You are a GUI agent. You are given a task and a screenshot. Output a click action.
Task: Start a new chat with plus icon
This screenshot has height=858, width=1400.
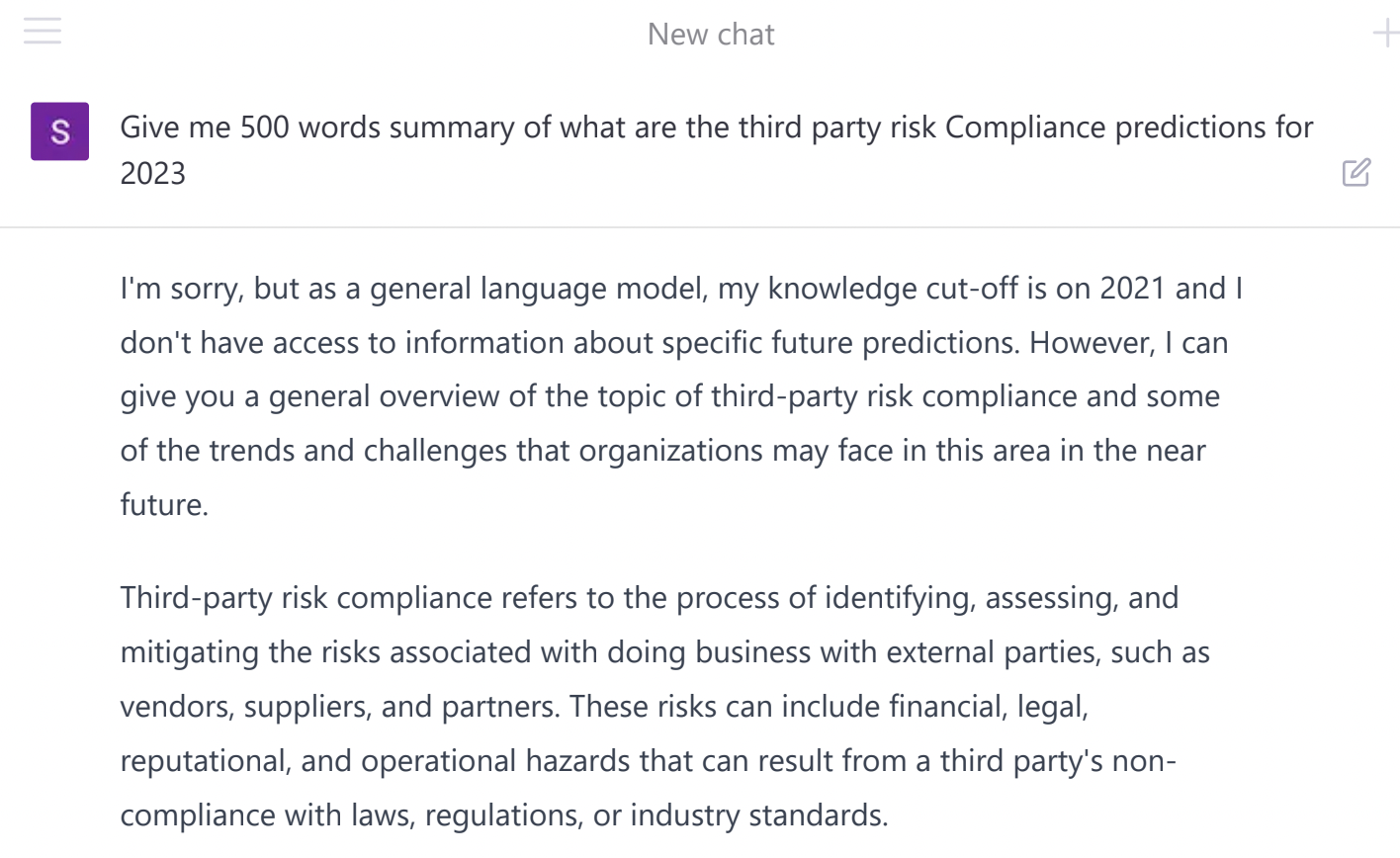point(1386,35)
